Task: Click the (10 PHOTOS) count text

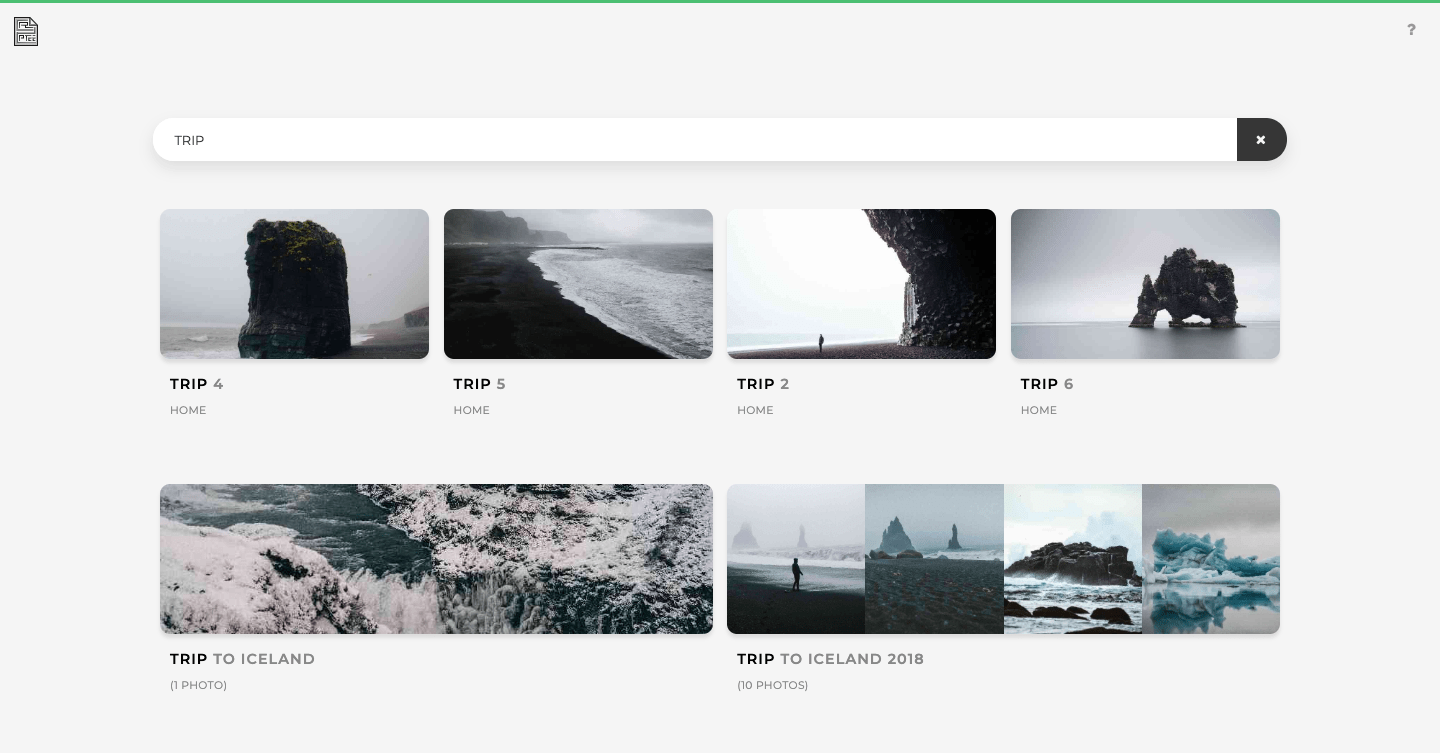Action: [773, 685]
